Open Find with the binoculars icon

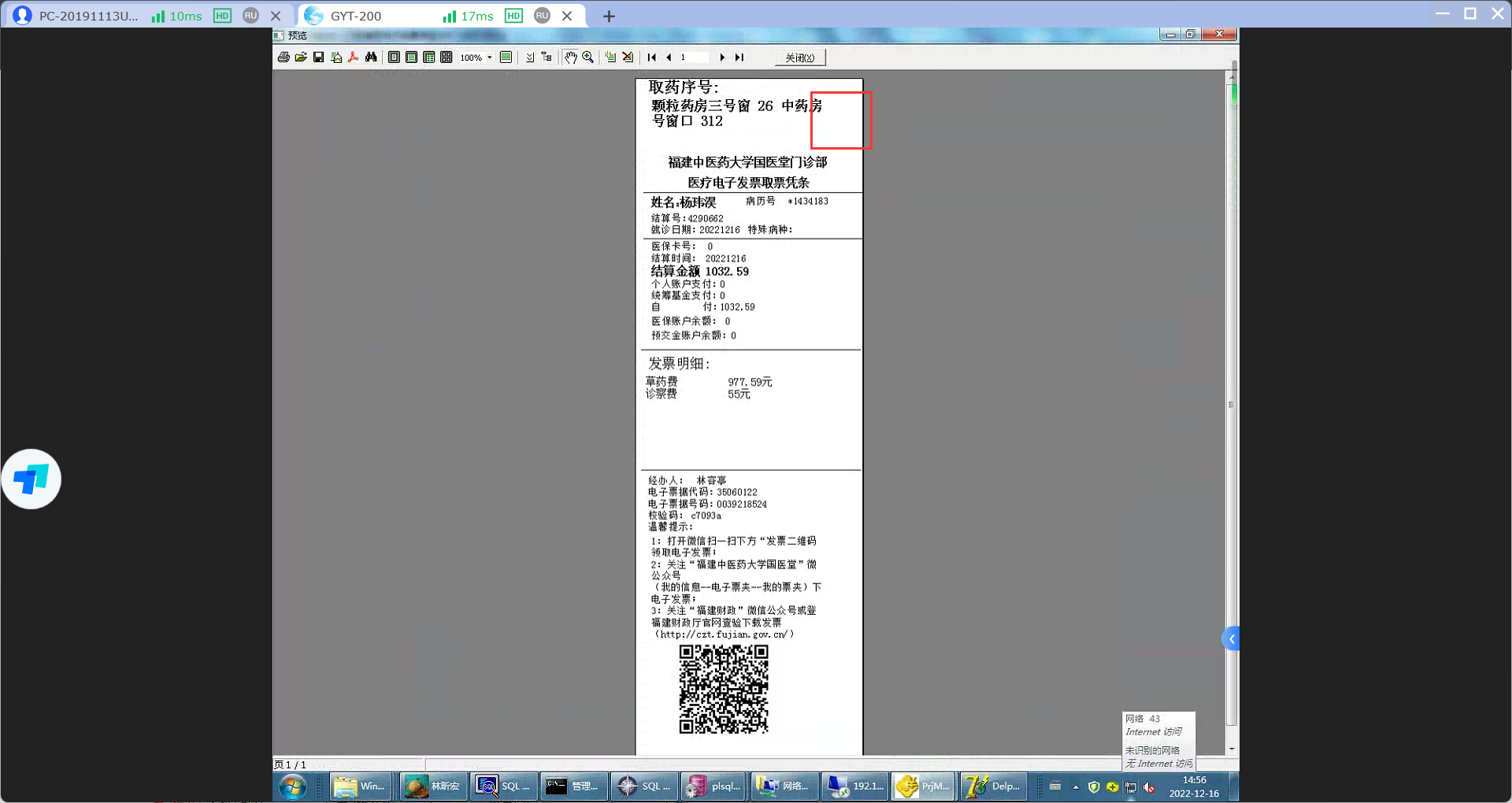[371, 57]
